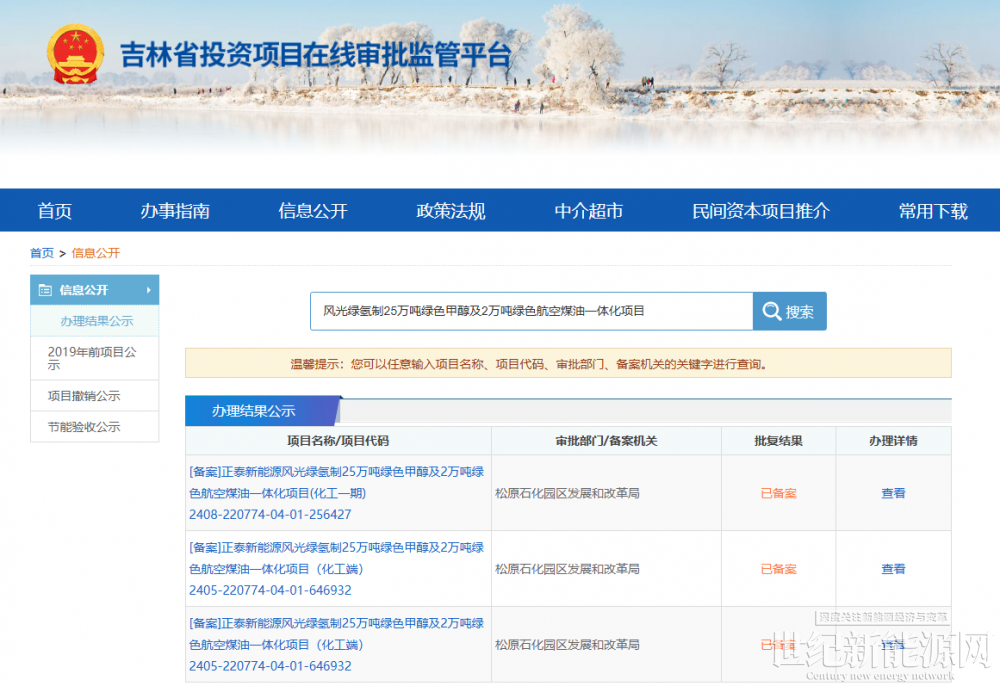Click 查看 for project 2408-220774-04-01-256427
This screenshot has width=1000, height=686.
coord(893,493)
